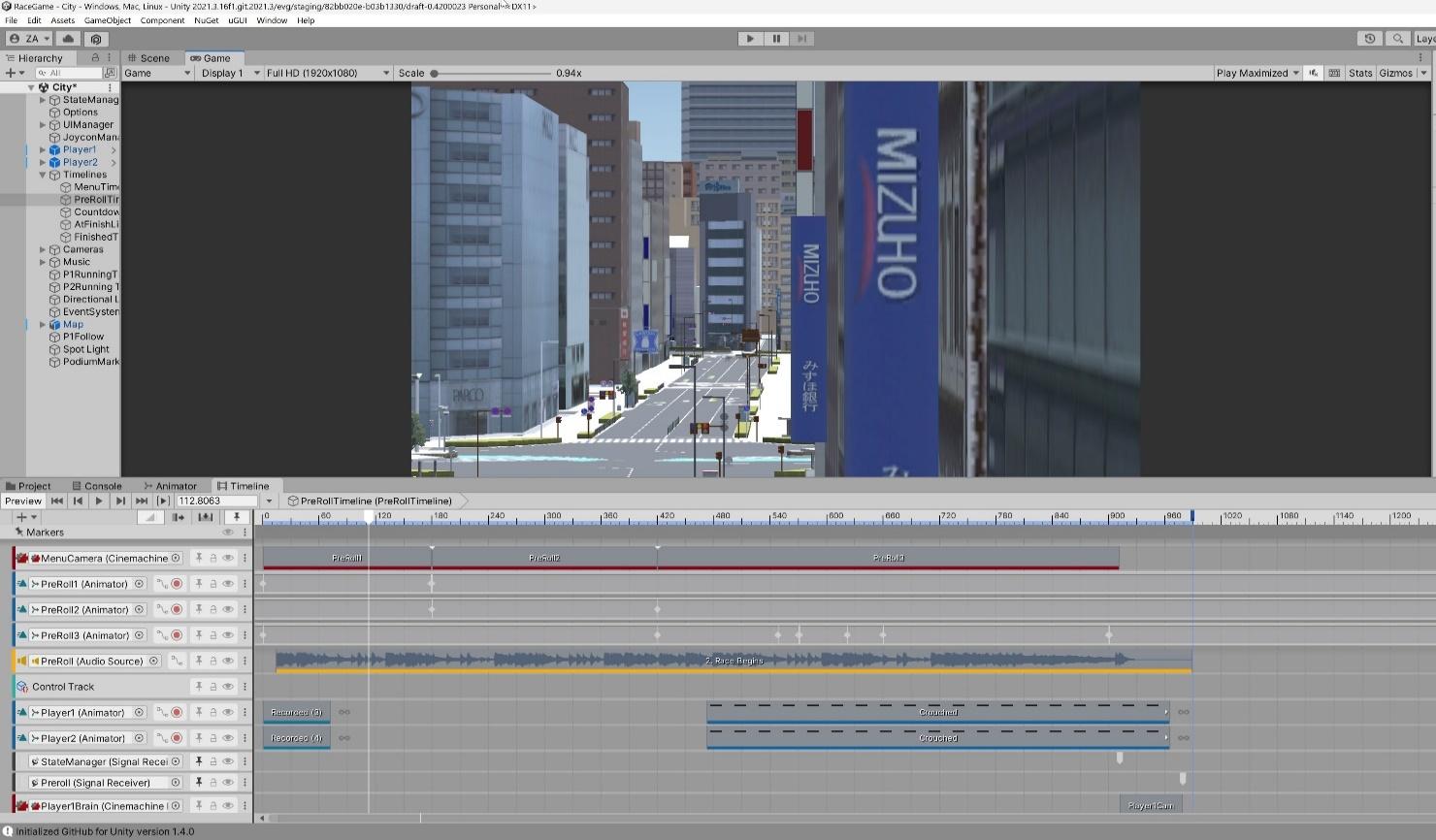Screen dimensions: 1436x840
Task: Lock the Hierarchy panel
Action: tap(95, 58)
